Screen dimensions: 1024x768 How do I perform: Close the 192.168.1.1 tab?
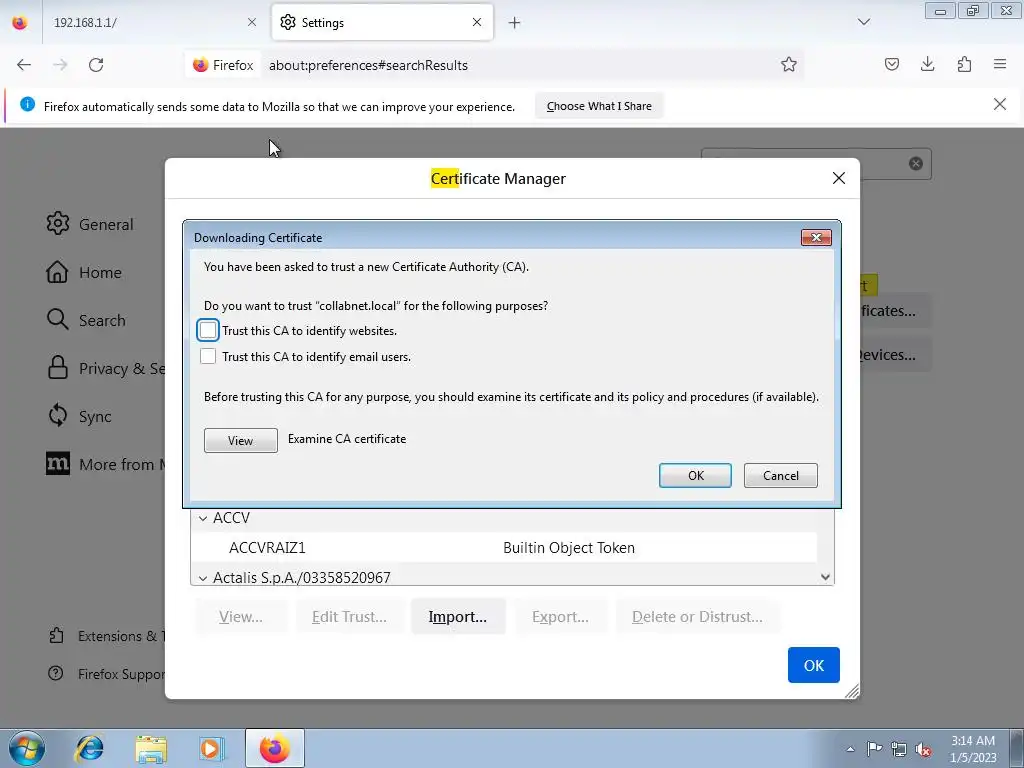[x=251, y=22]
